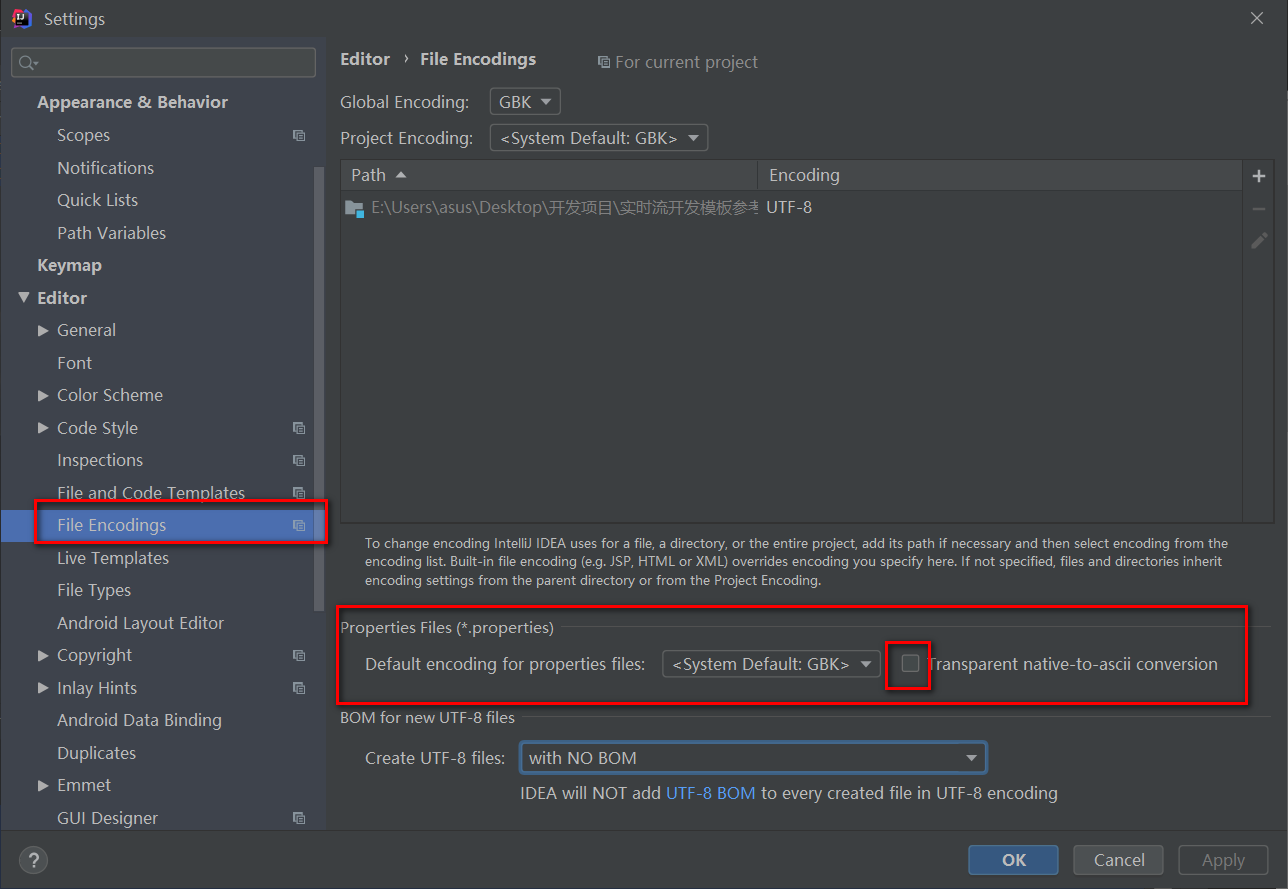Viewport: 1288px width, 889px height.
Task: Sort by the Path column header
Action: click(549, 175)
